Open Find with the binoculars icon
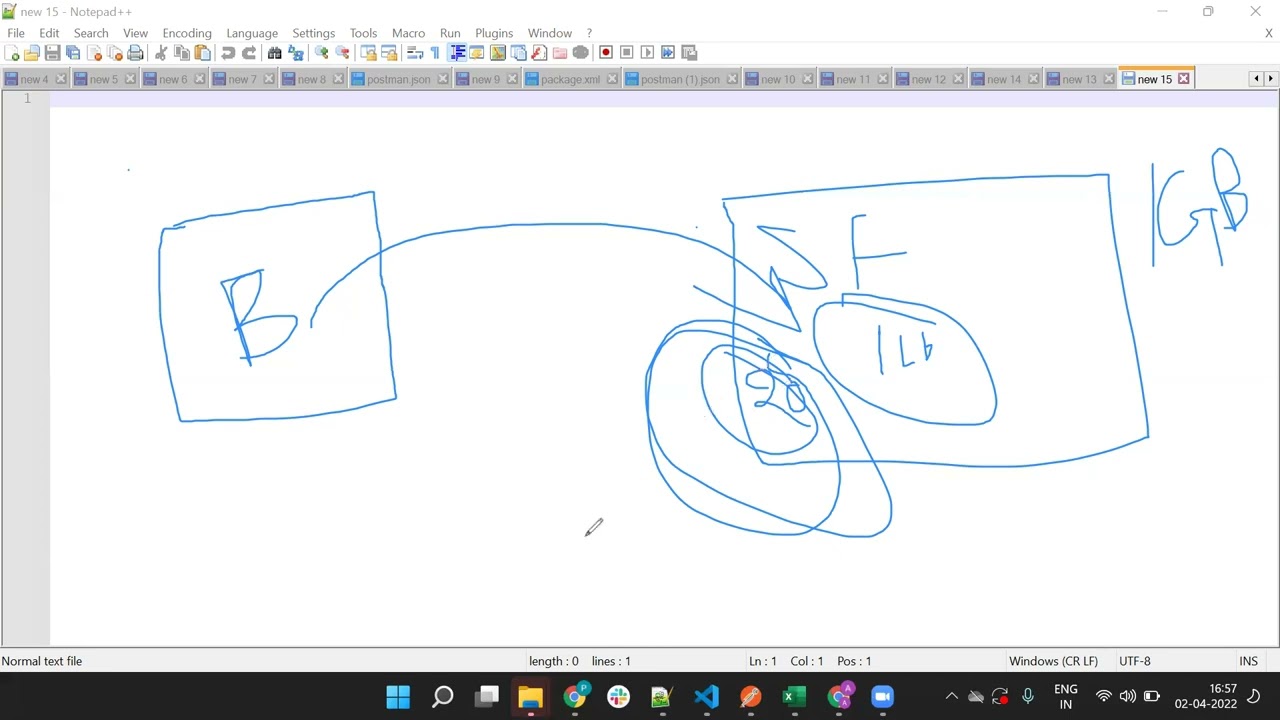The width and height of the screenshot is (1280, 720). (275, 53)
